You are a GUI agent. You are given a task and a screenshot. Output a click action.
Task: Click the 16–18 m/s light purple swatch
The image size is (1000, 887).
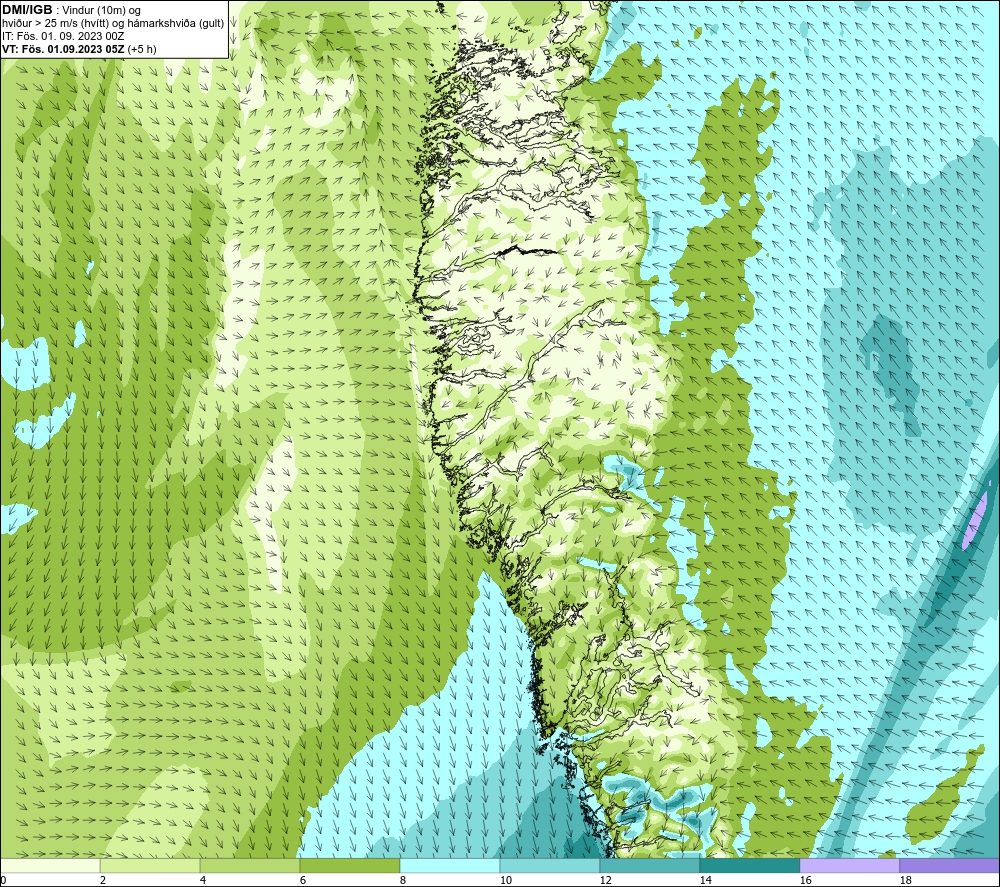tap(849, 865)
